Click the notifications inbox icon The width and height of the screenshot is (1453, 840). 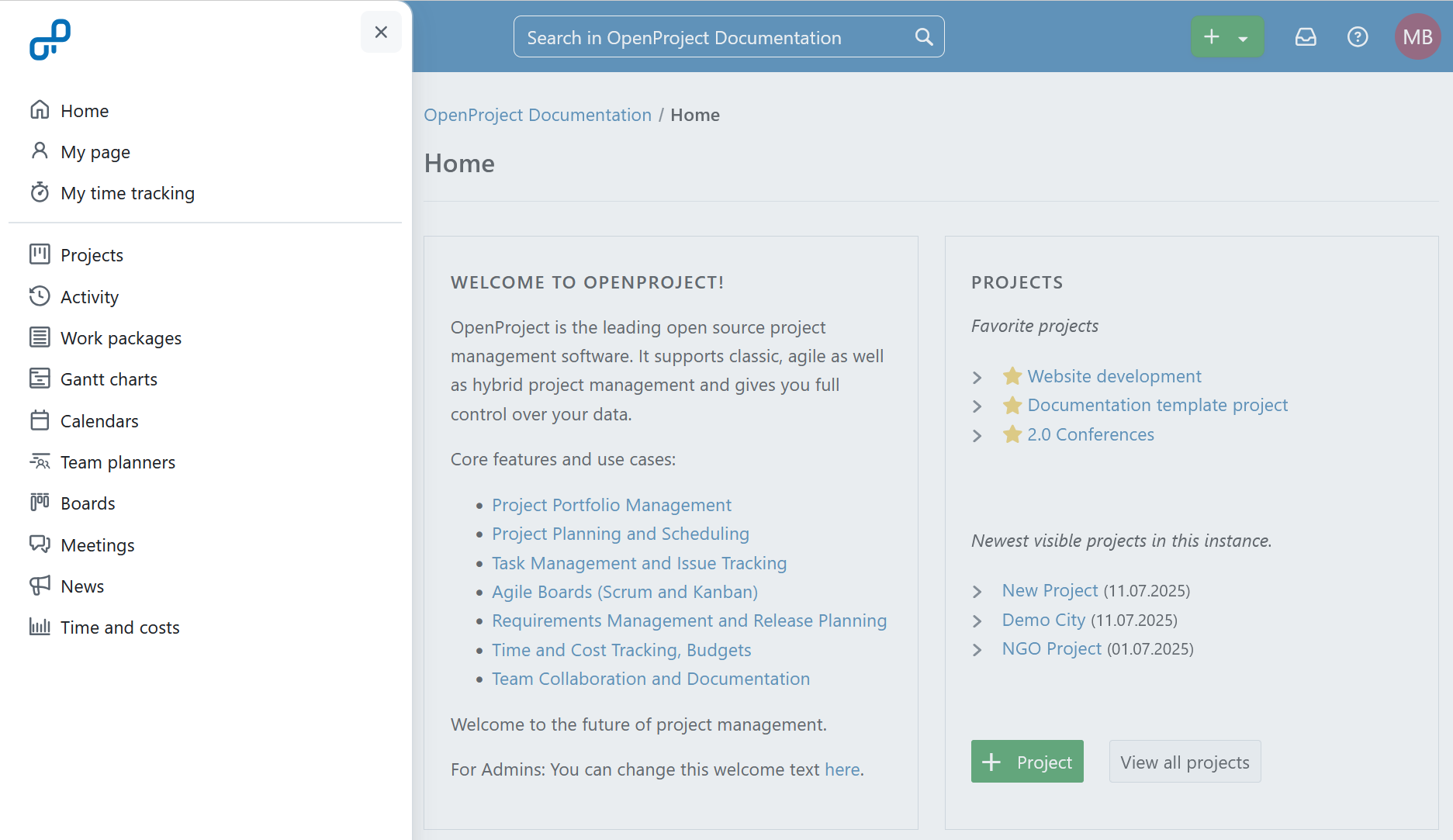[1306, 36]
